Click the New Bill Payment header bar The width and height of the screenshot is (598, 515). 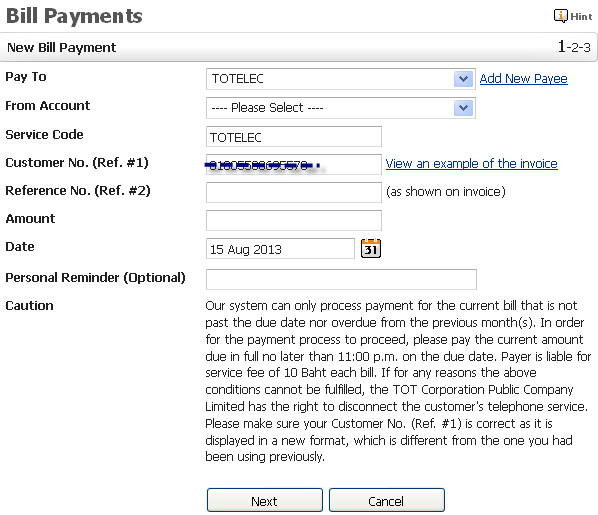pos(299,47)
